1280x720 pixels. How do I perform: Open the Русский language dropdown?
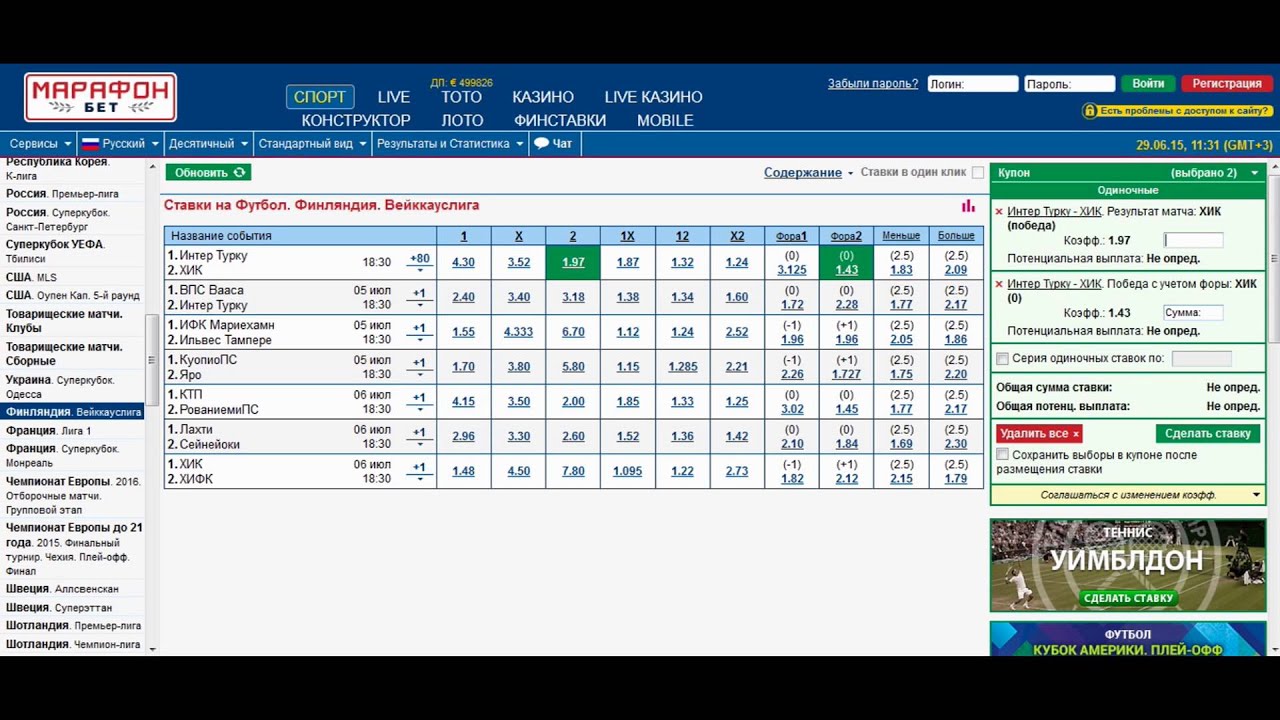[119, 144]
